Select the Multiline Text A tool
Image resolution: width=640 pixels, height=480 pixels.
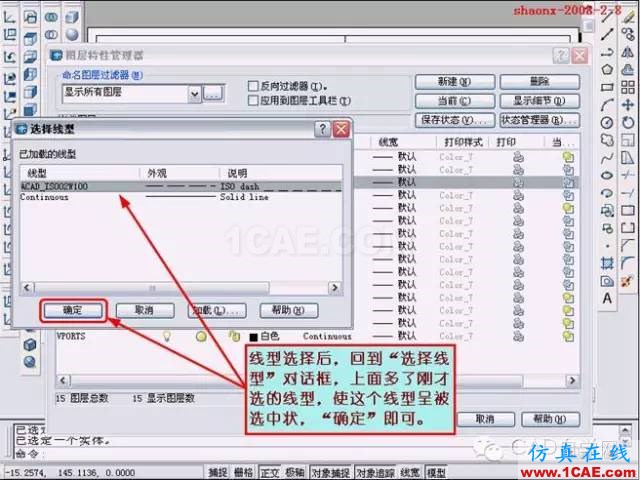607,299
